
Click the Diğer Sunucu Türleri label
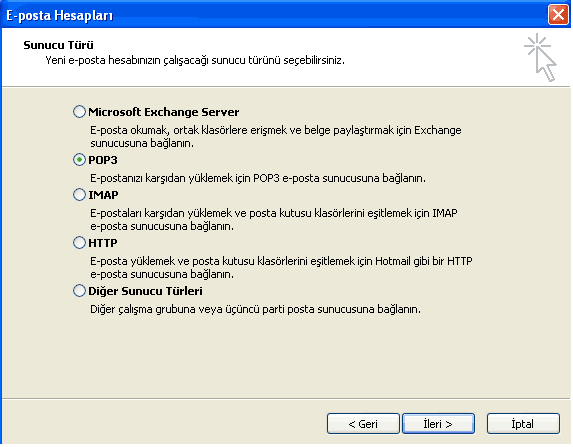coord(145,291)
